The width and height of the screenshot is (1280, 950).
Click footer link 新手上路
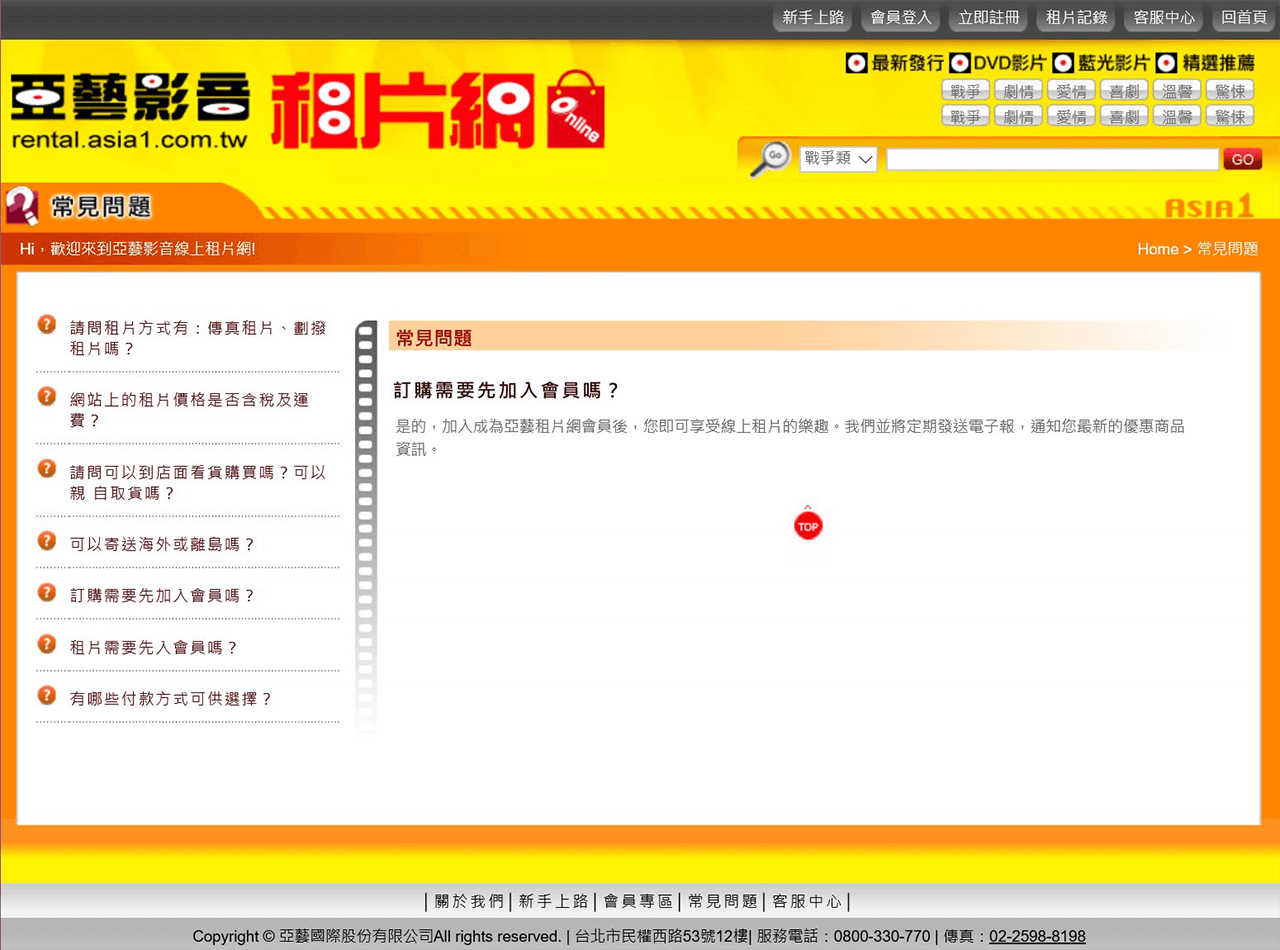point(553,901)
